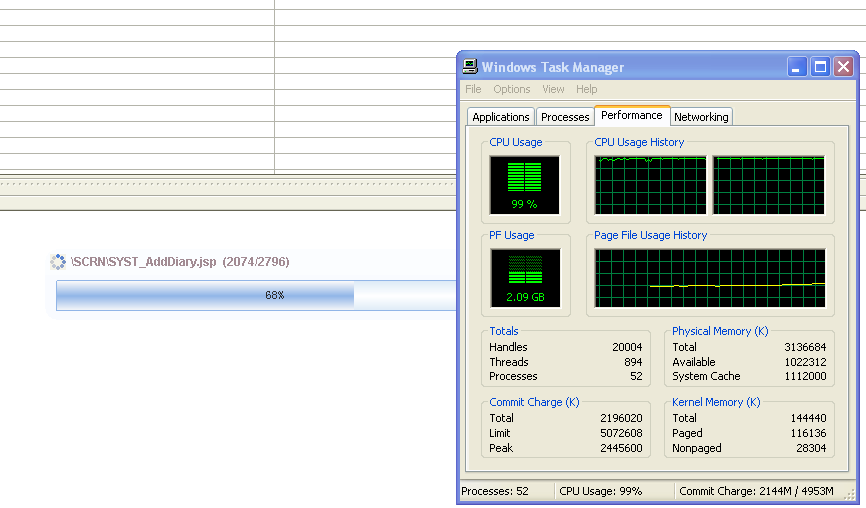Open the File menu
The width and height of the screenshot is (866, 508).
473,89
